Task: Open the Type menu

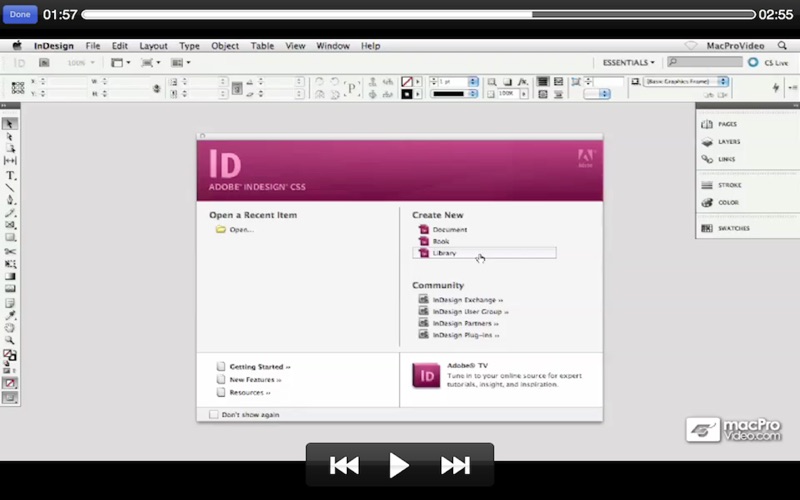Action: [189, 46]
